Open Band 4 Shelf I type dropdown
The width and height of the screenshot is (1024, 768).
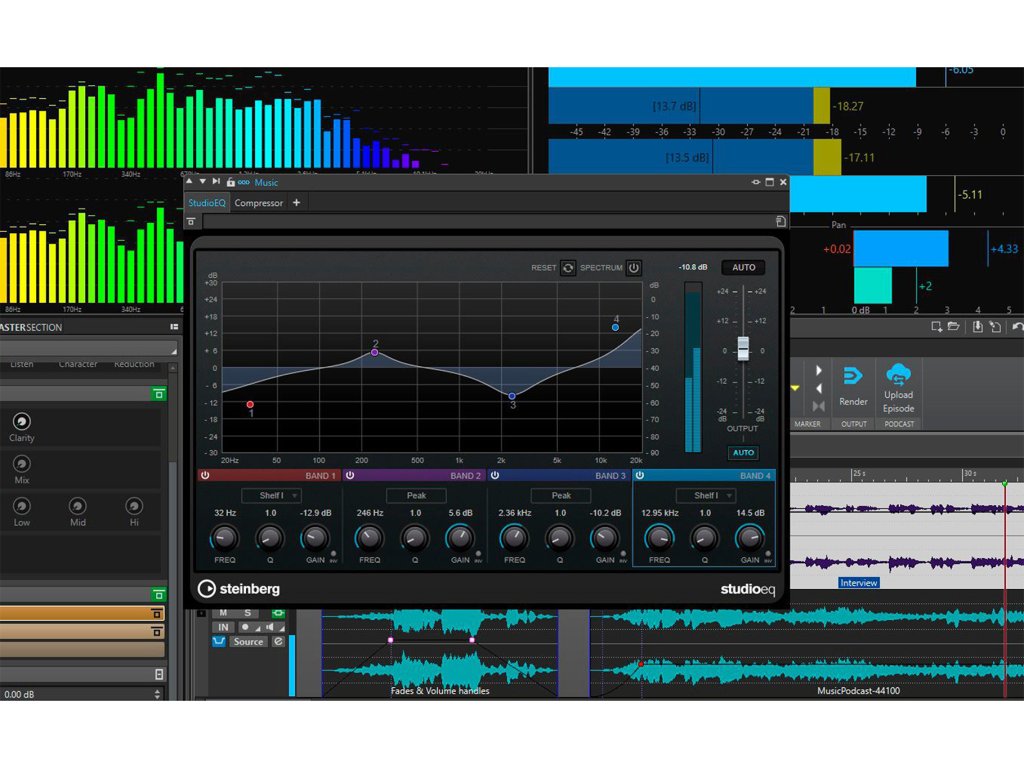[706, 496]
